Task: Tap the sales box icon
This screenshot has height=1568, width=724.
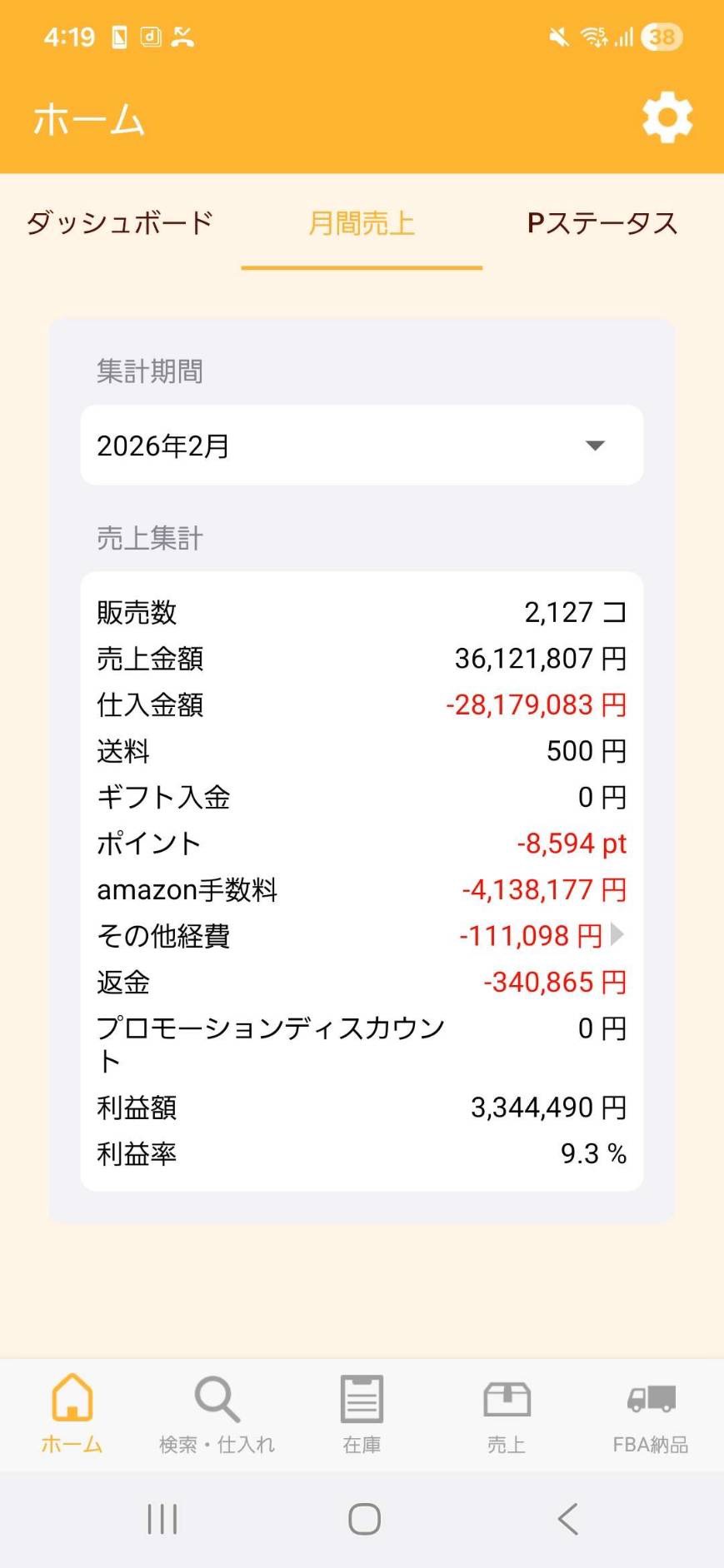Action: [x=507, y=1399]
